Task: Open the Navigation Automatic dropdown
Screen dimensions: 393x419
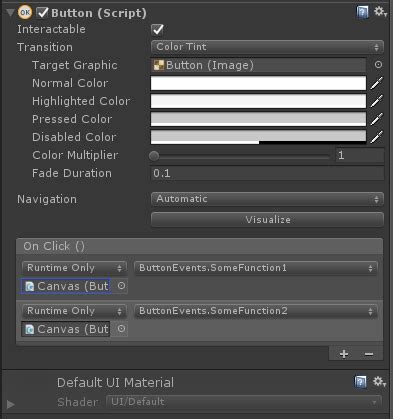Action: 267,199
